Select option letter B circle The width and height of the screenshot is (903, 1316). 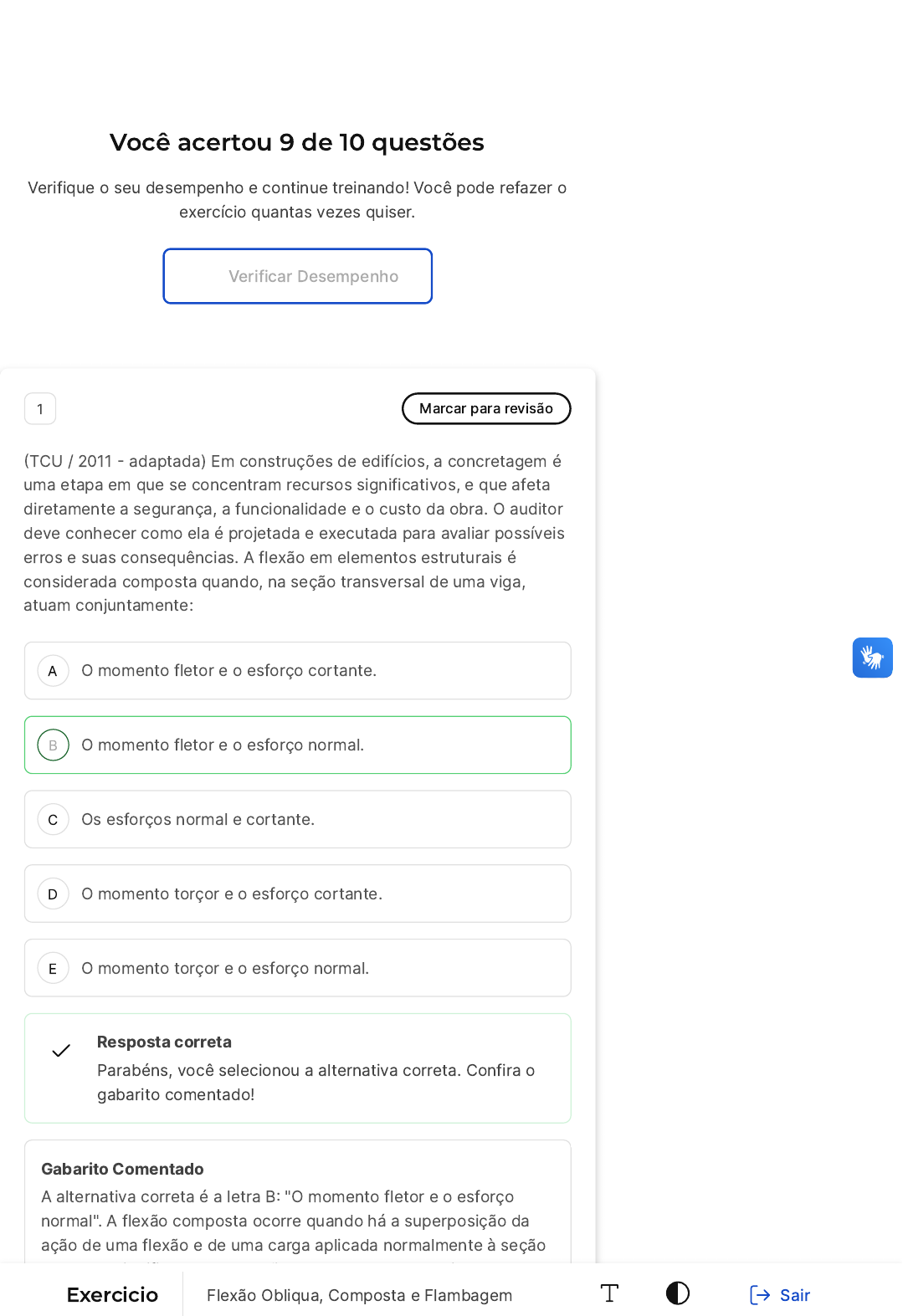53,745
